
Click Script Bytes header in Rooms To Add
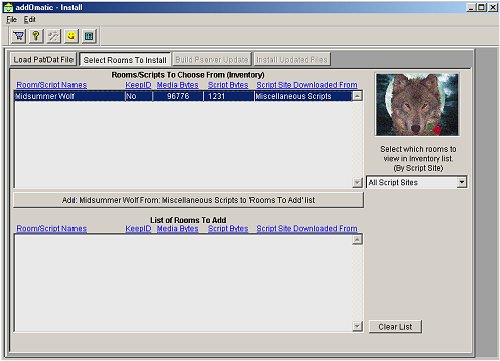[x=228, y=229]
